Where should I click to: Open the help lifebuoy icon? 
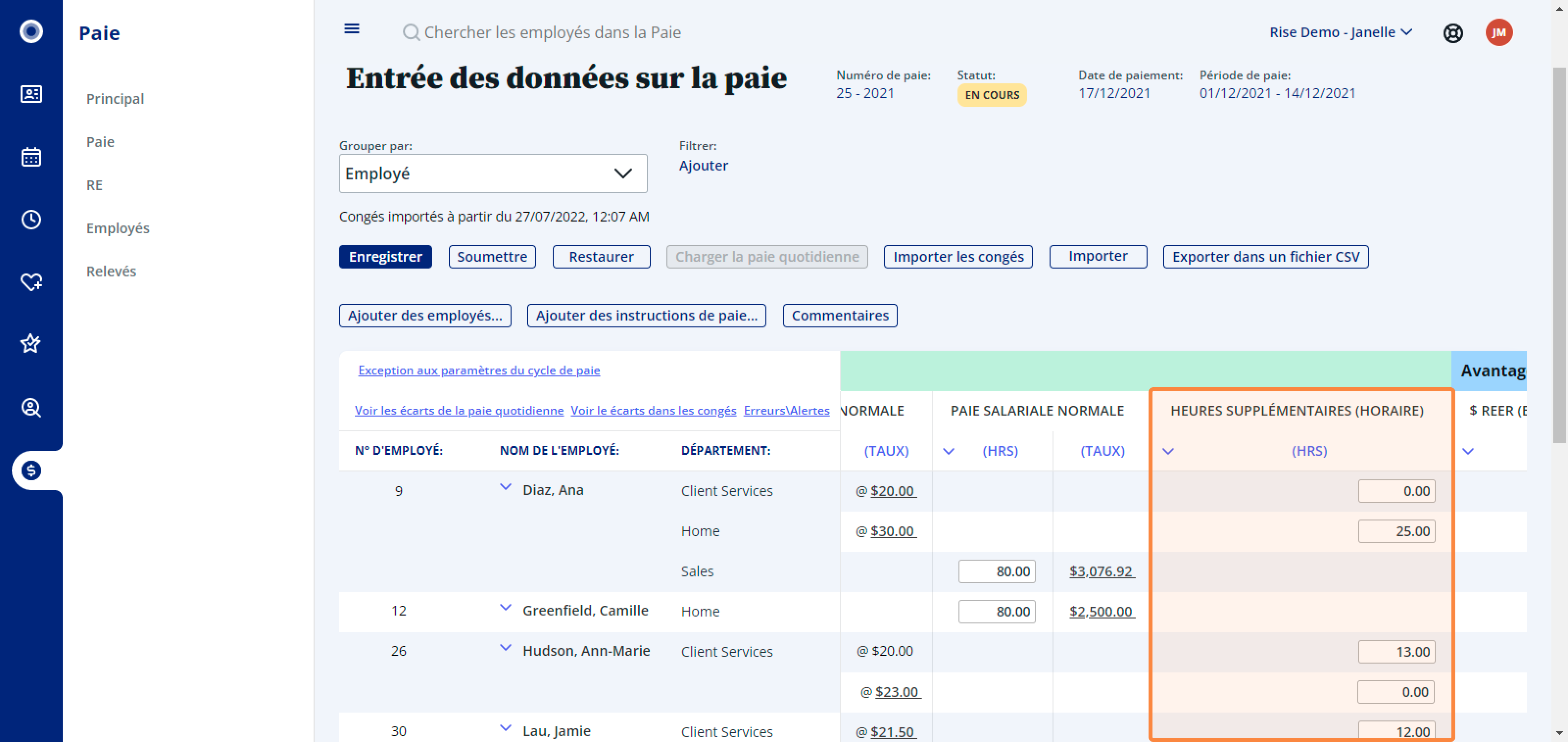point(1453,32)
